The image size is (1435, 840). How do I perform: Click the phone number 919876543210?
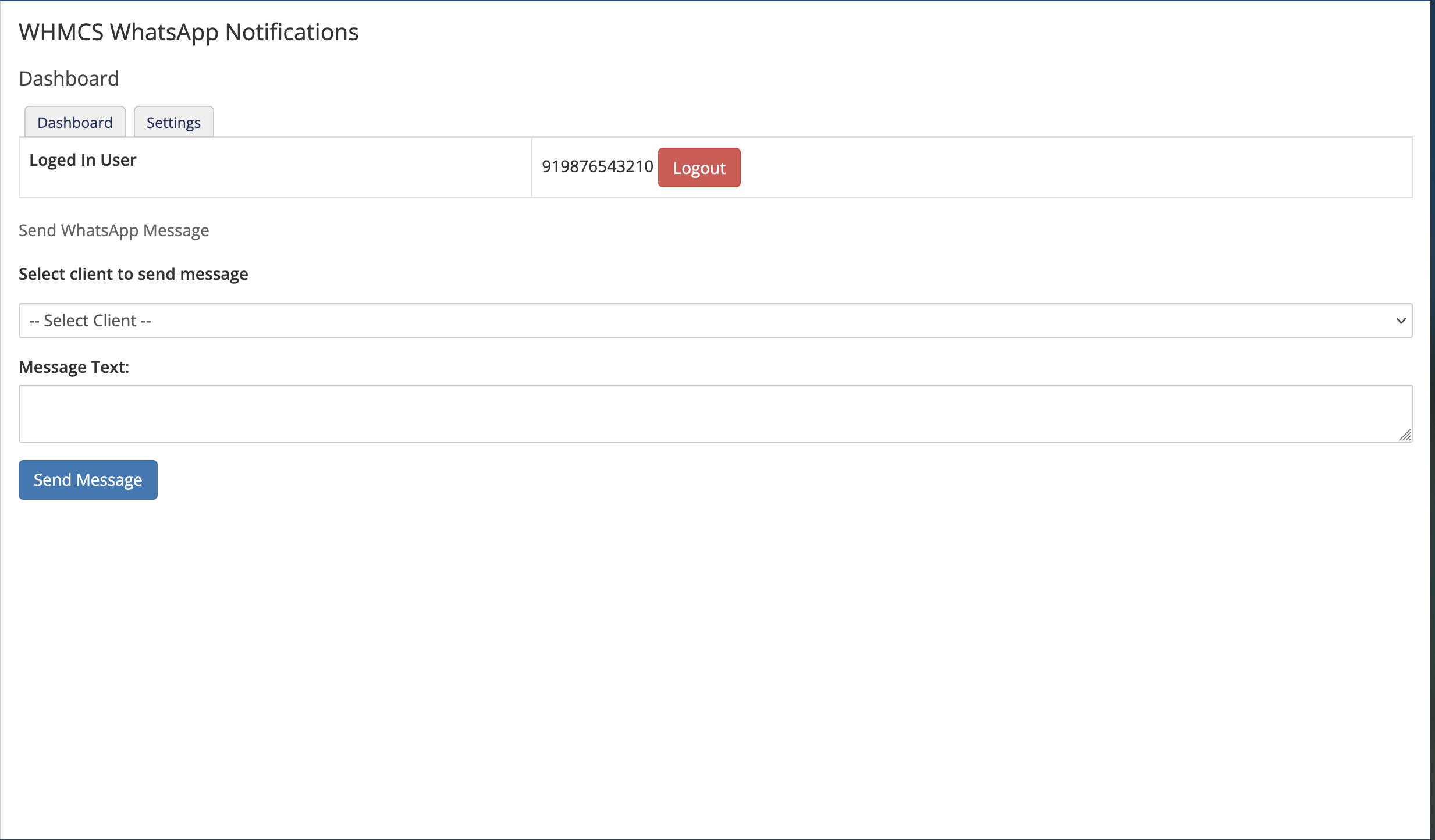[x=598, y=167]
